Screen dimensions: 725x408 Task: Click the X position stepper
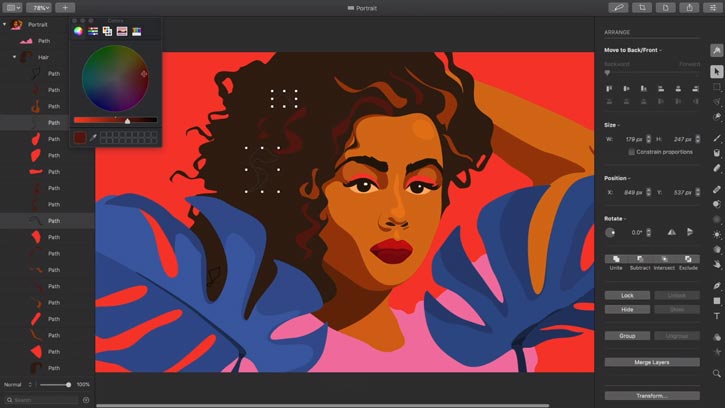(648, 192)
